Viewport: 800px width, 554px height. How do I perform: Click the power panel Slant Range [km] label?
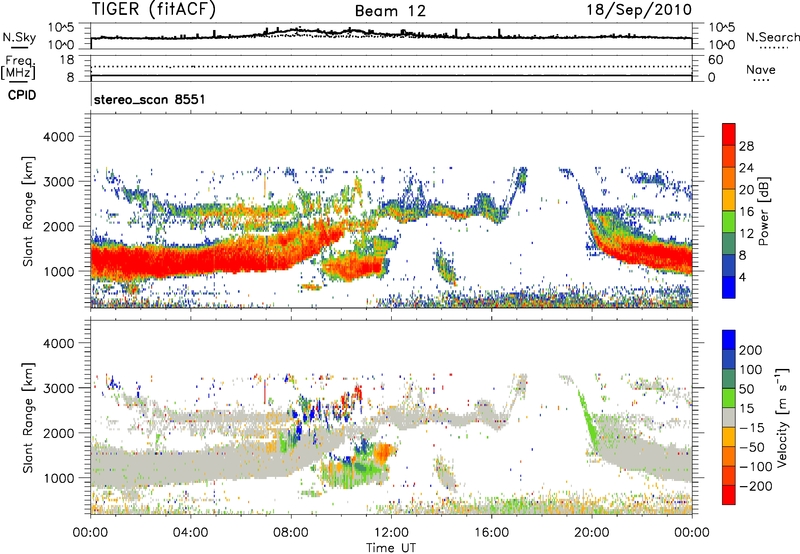[28, 211]
